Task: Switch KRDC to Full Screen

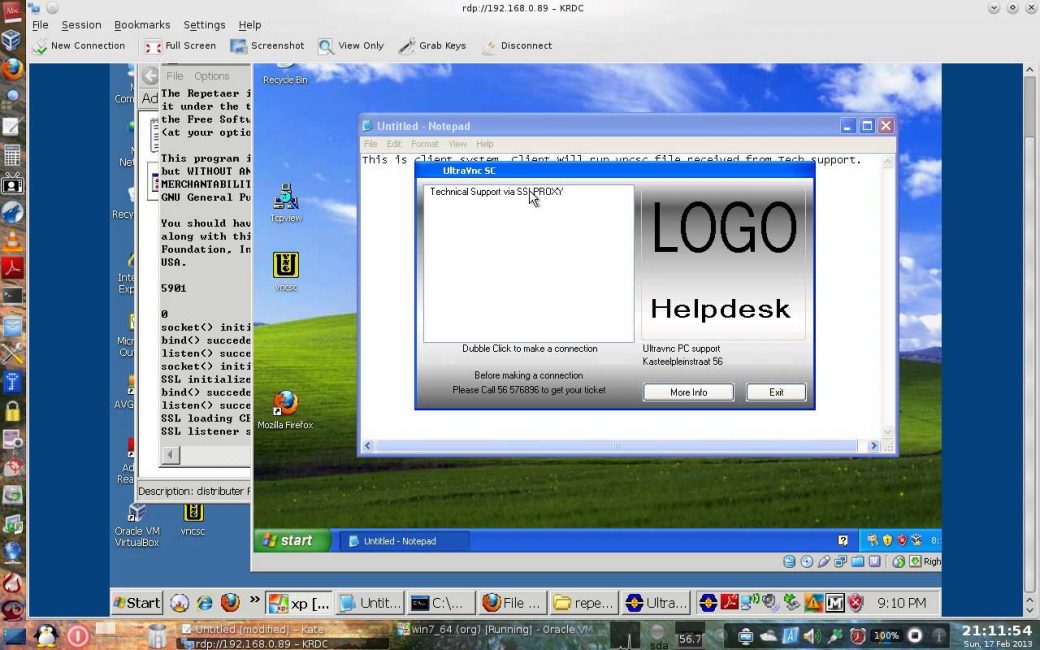Action: point(180,46)
